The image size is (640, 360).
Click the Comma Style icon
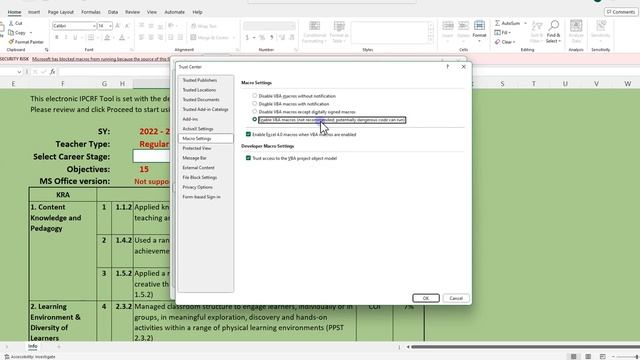271,38
